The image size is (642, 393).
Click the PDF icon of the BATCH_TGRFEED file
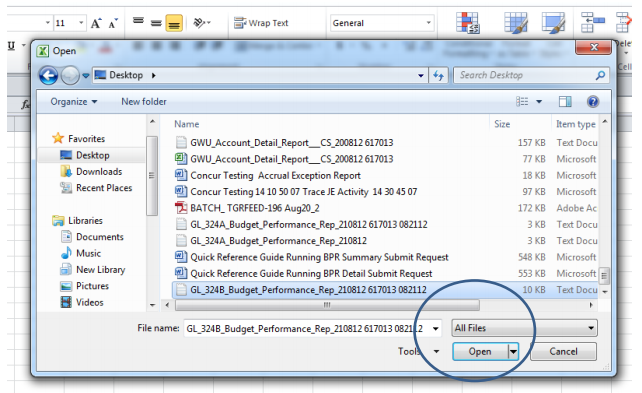181,208
